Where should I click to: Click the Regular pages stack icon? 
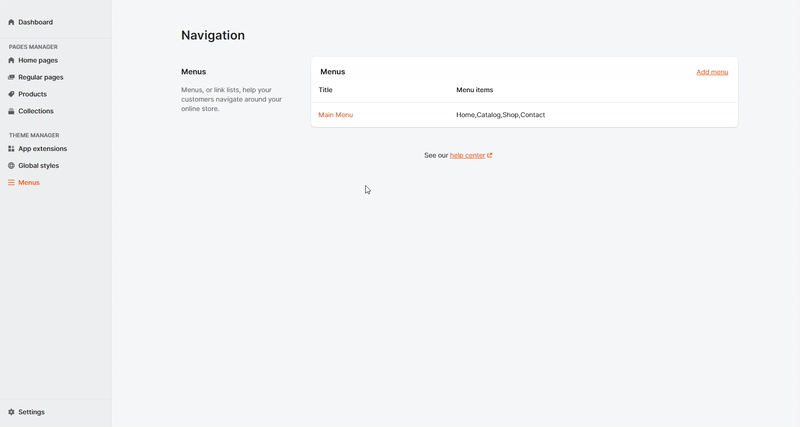tap(11, 77)
